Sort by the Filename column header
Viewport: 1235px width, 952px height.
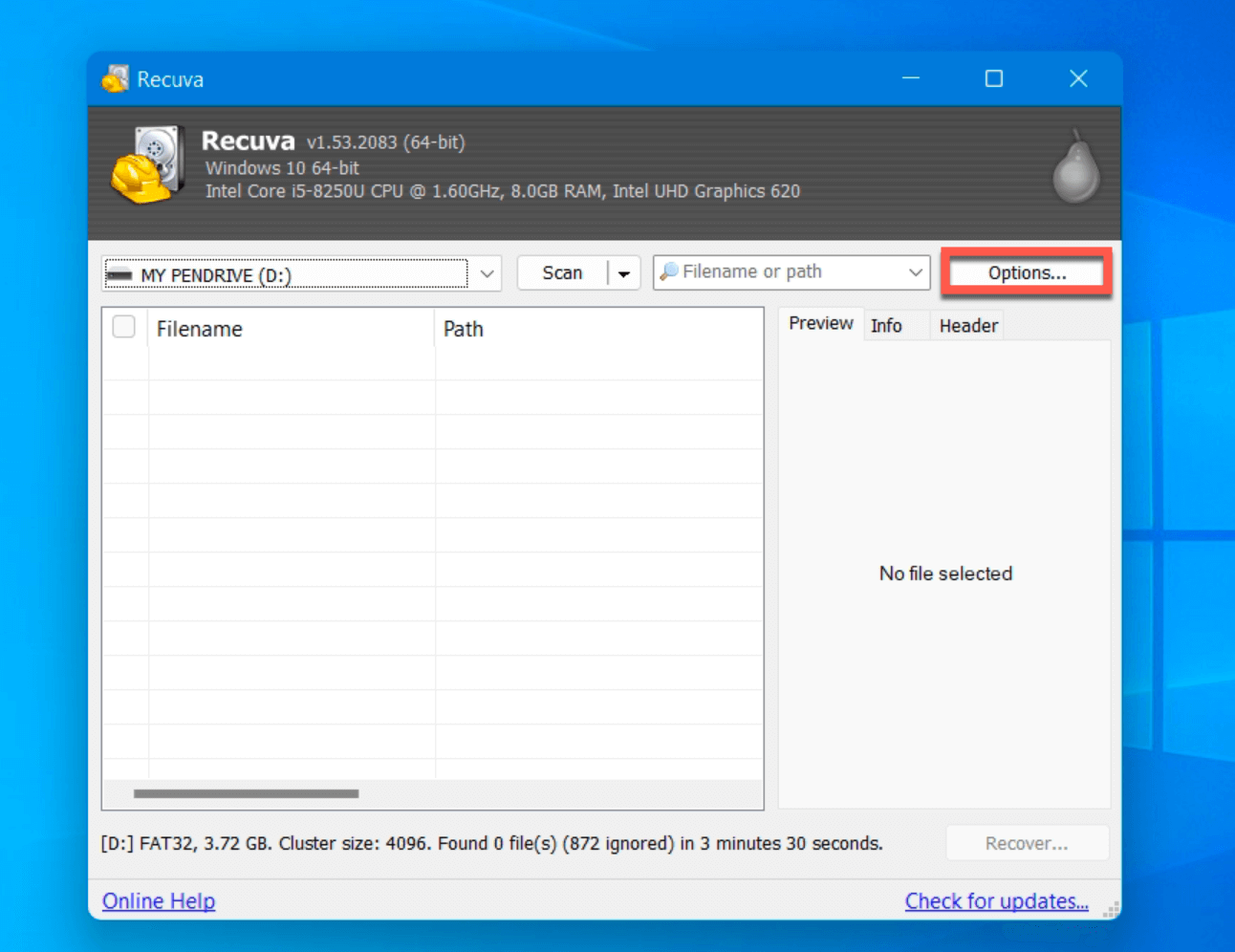coord(291,329)
